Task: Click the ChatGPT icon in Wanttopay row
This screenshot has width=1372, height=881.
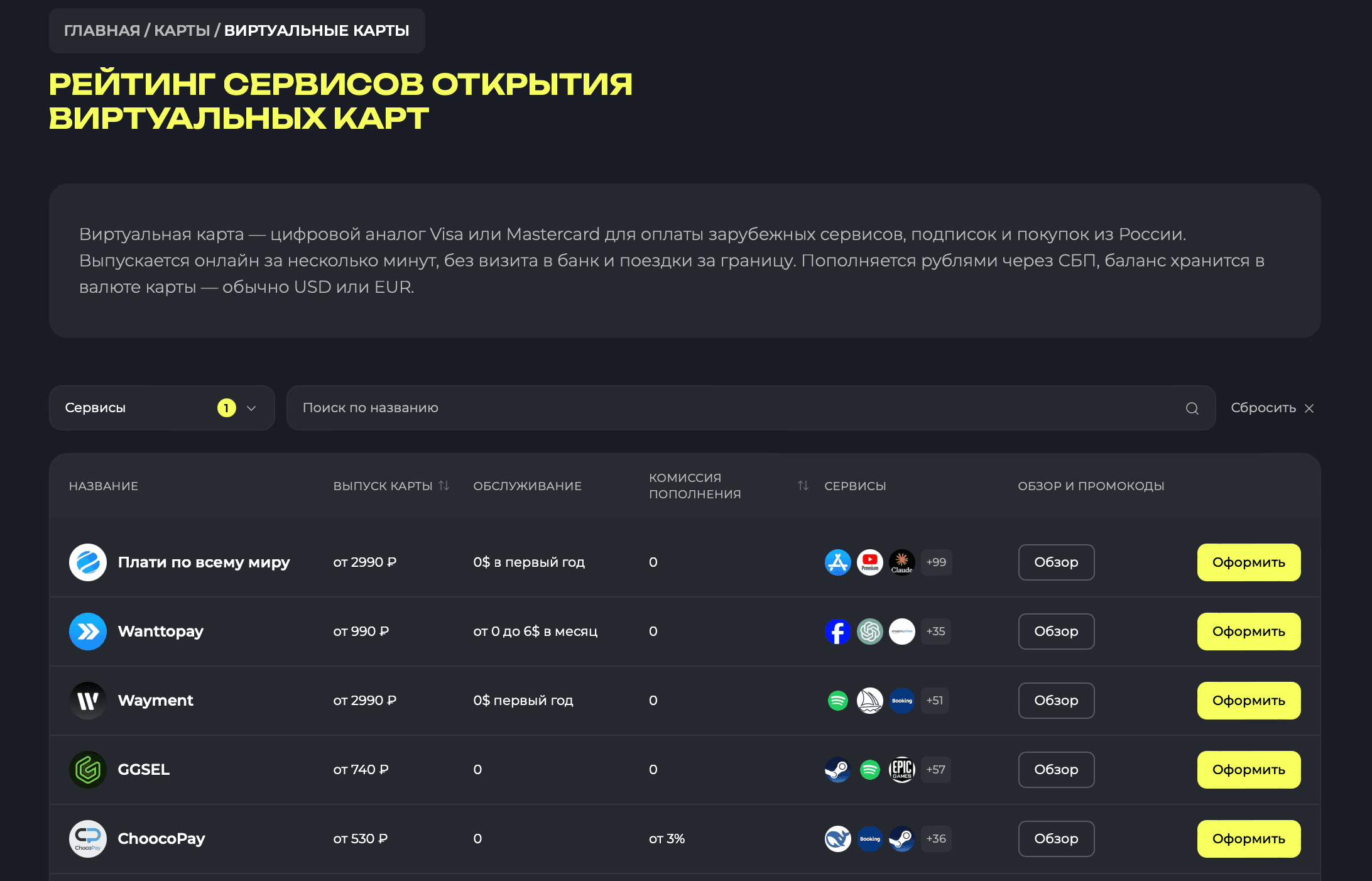Action: (x=869, y=632)
